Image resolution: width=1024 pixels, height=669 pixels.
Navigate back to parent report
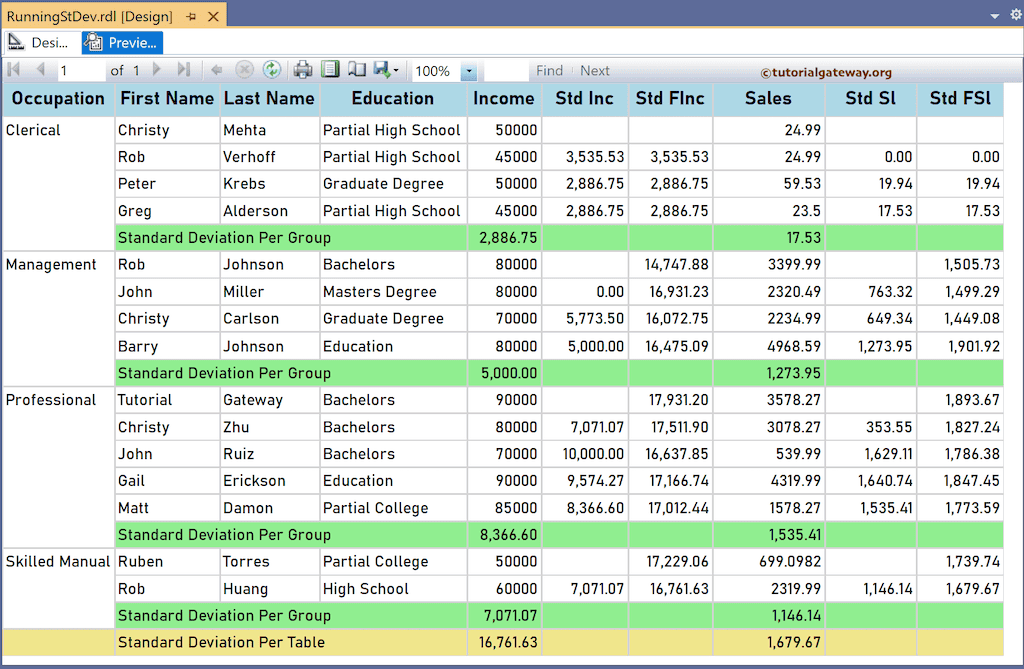click(215, 70)
